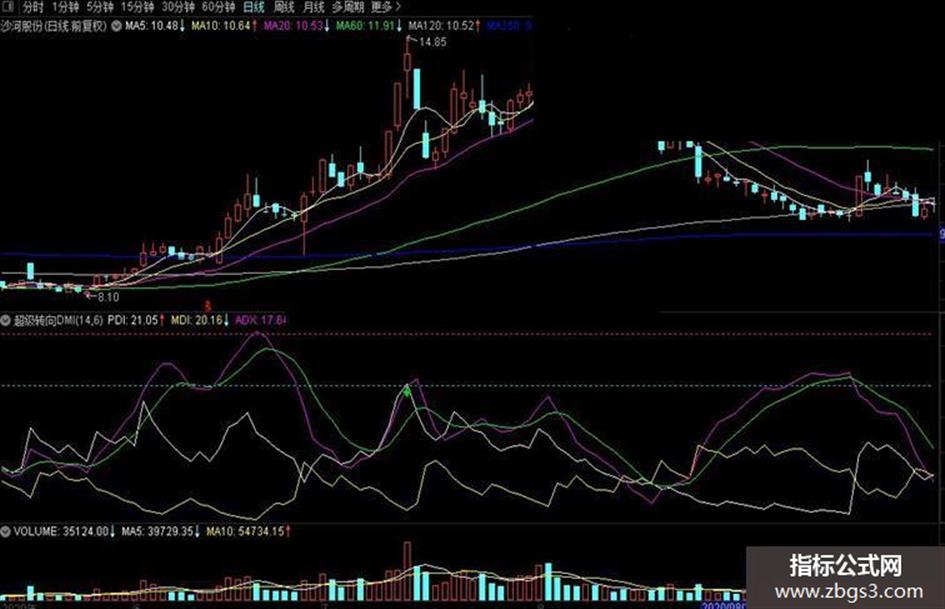Viewport: 945px width, 609px height.
Task: Click the red B buy marker below price chart
Action: (x=208, y=306)
